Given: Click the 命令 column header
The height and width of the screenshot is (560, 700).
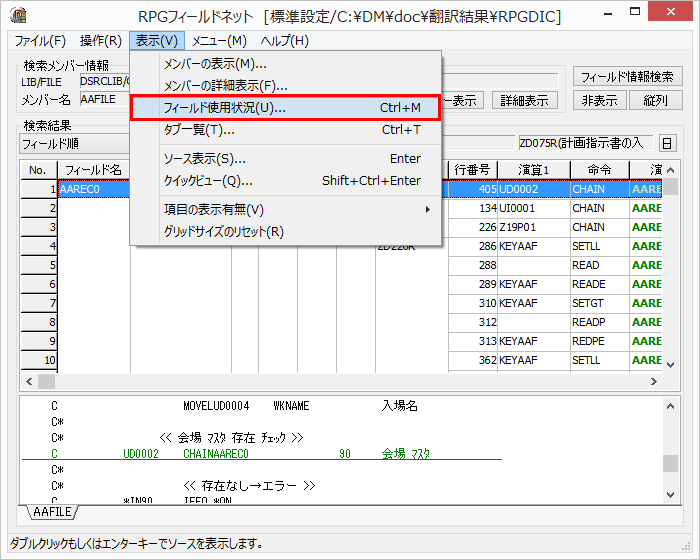Looking at the screenshot, I should point(600,170).
